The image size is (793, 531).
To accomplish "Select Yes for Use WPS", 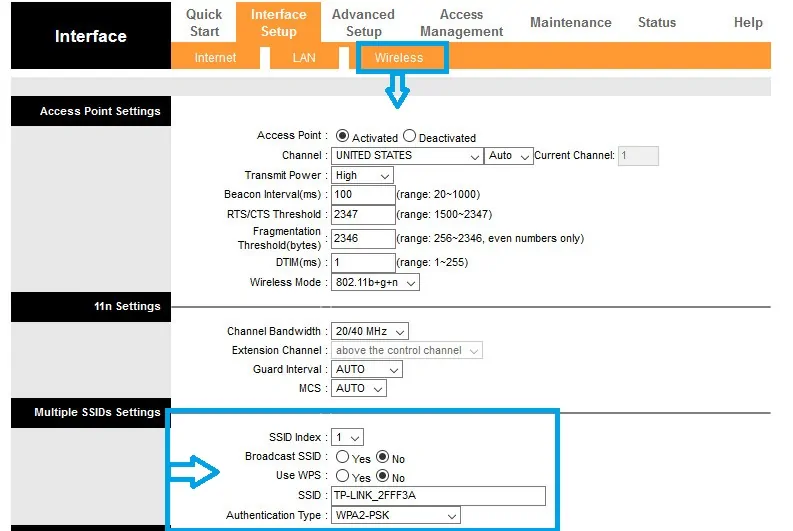I will click(x=342, y=476).
